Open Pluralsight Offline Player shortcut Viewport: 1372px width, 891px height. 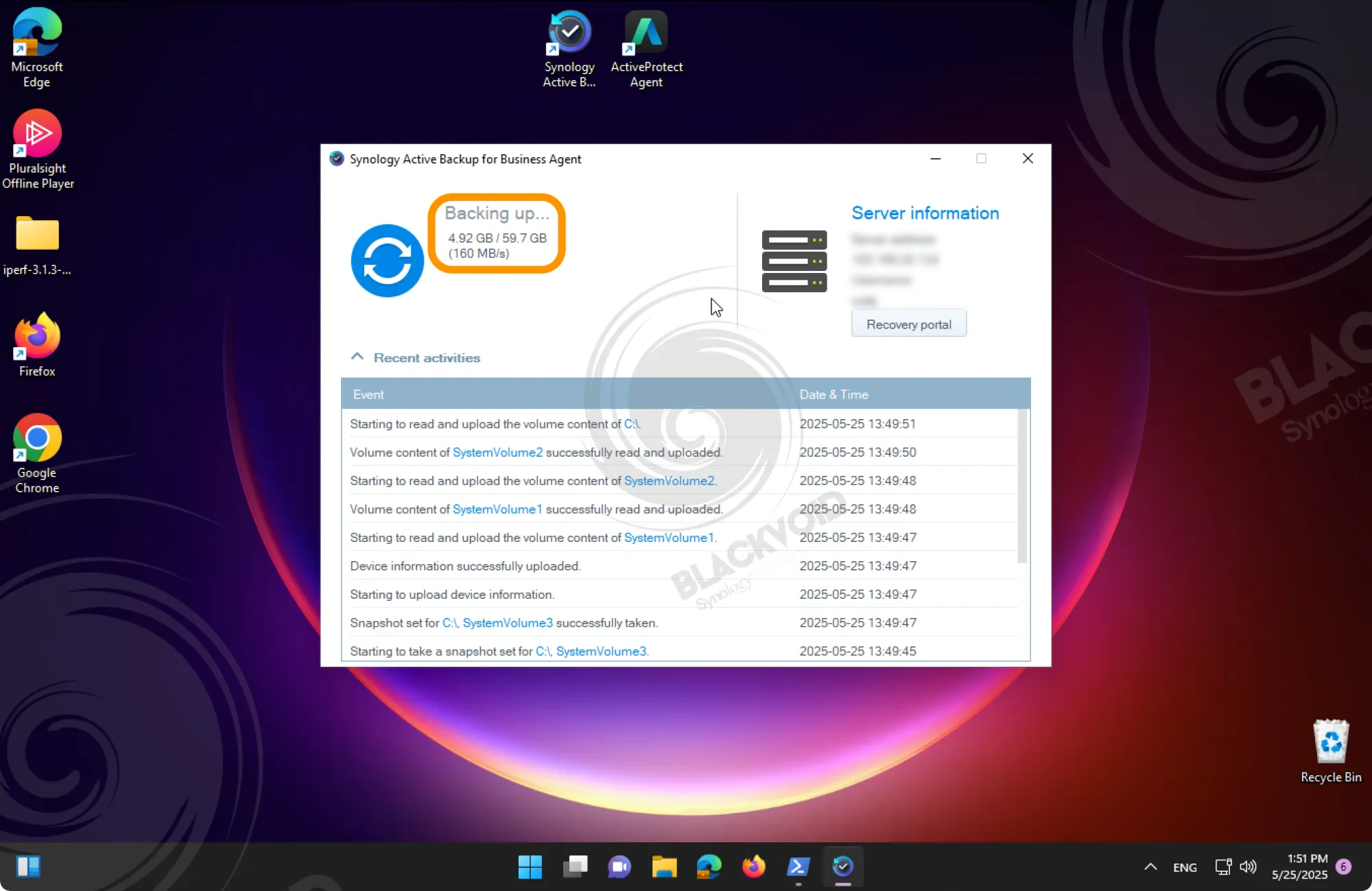pyautogui.click(x=37, y=149)
